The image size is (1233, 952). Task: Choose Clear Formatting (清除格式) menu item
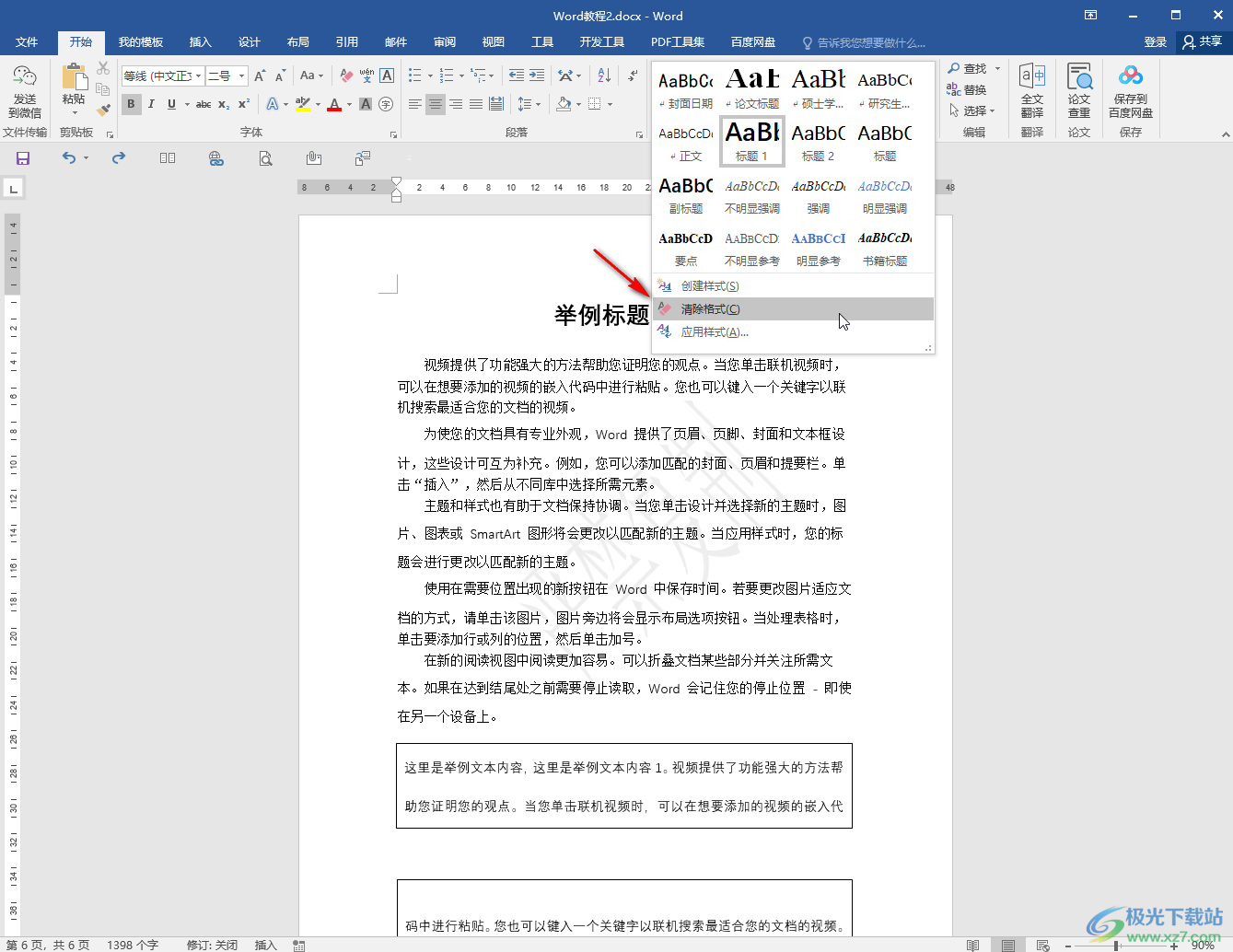point(793,309)
